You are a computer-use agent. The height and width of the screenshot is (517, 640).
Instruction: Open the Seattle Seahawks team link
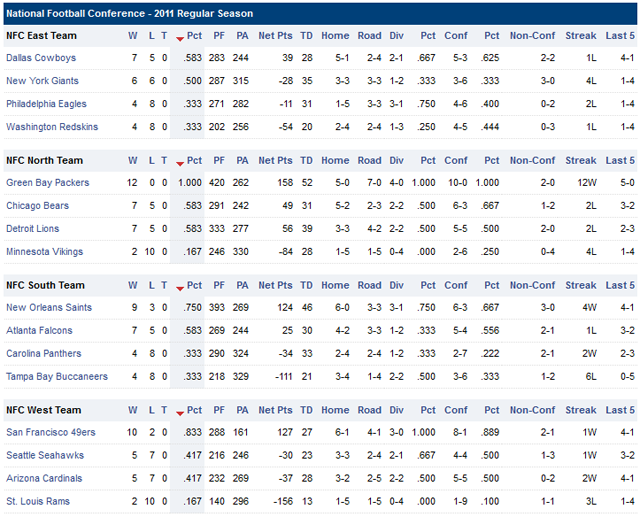point(45,455)
